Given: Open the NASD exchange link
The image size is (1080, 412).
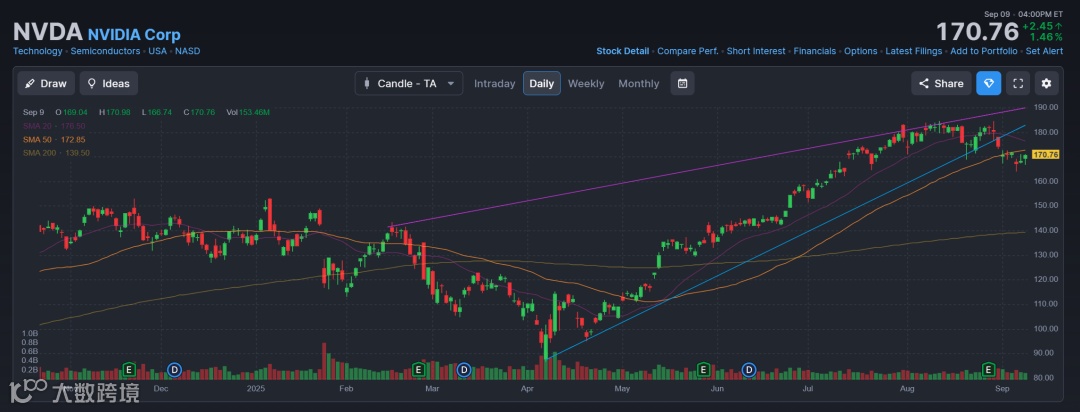Looking at the screenshot, I should (187, 51).
